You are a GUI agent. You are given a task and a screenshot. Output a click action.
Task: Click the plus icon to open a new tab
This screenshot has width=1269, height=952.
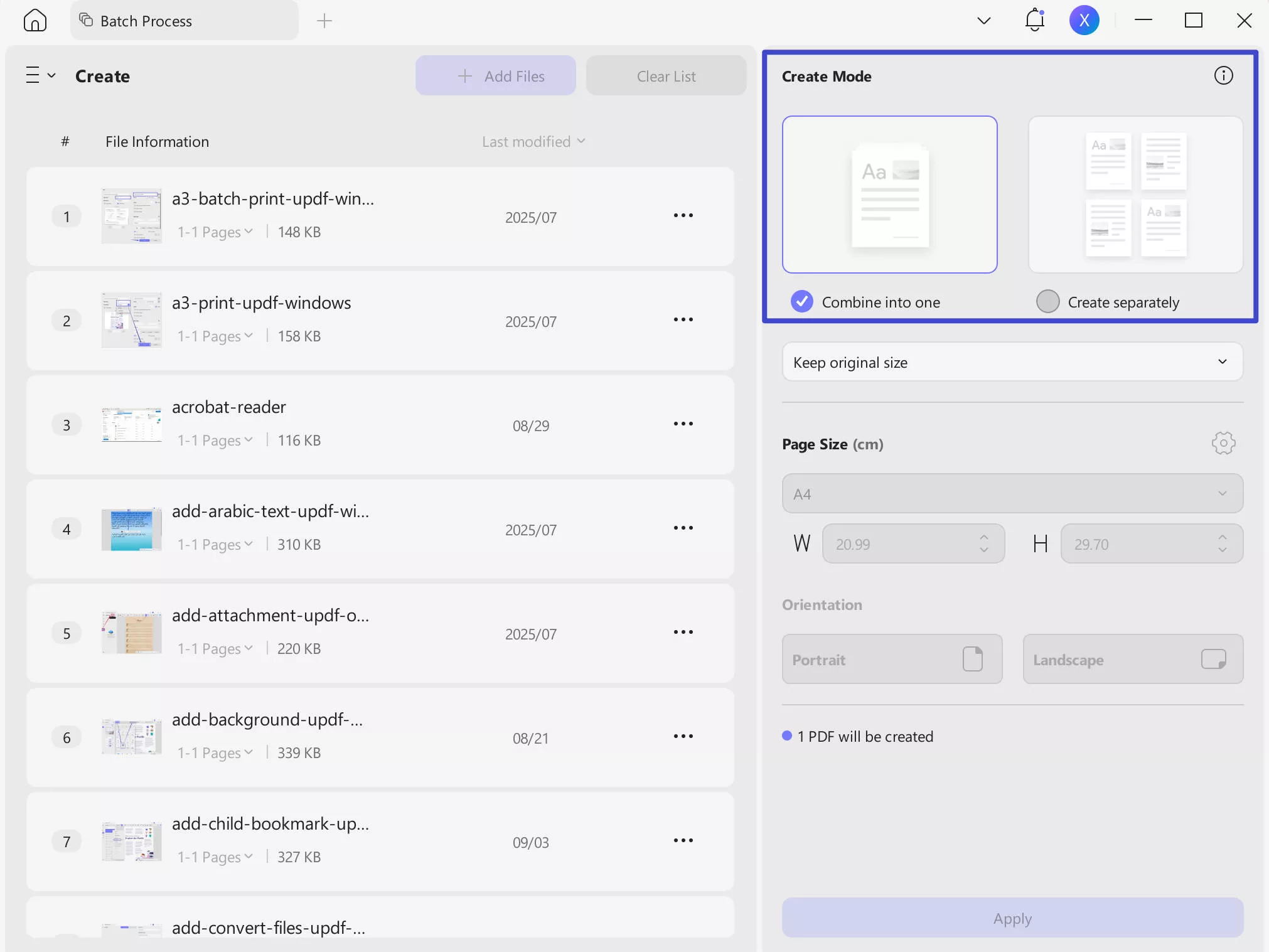[324, 20]
